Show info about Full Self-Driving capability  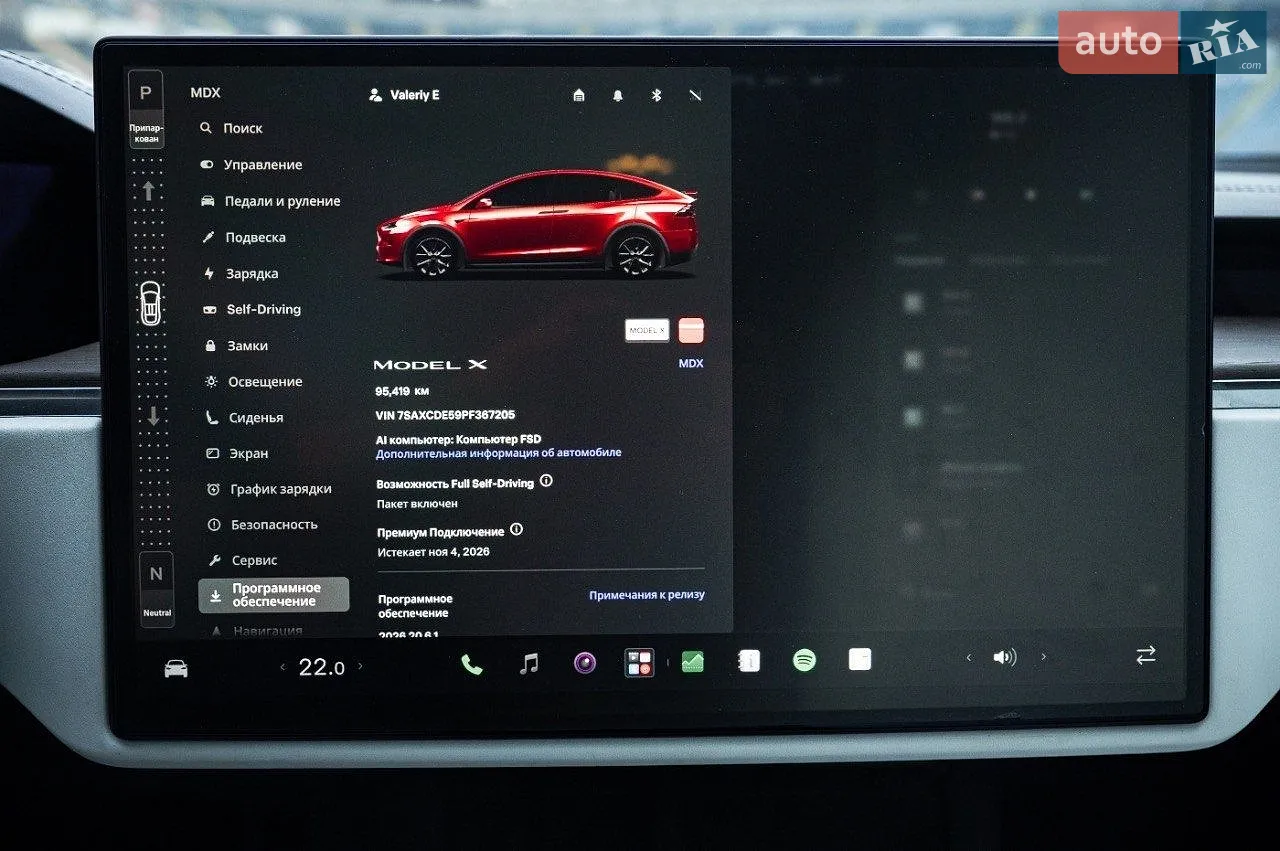pos(546,480)
